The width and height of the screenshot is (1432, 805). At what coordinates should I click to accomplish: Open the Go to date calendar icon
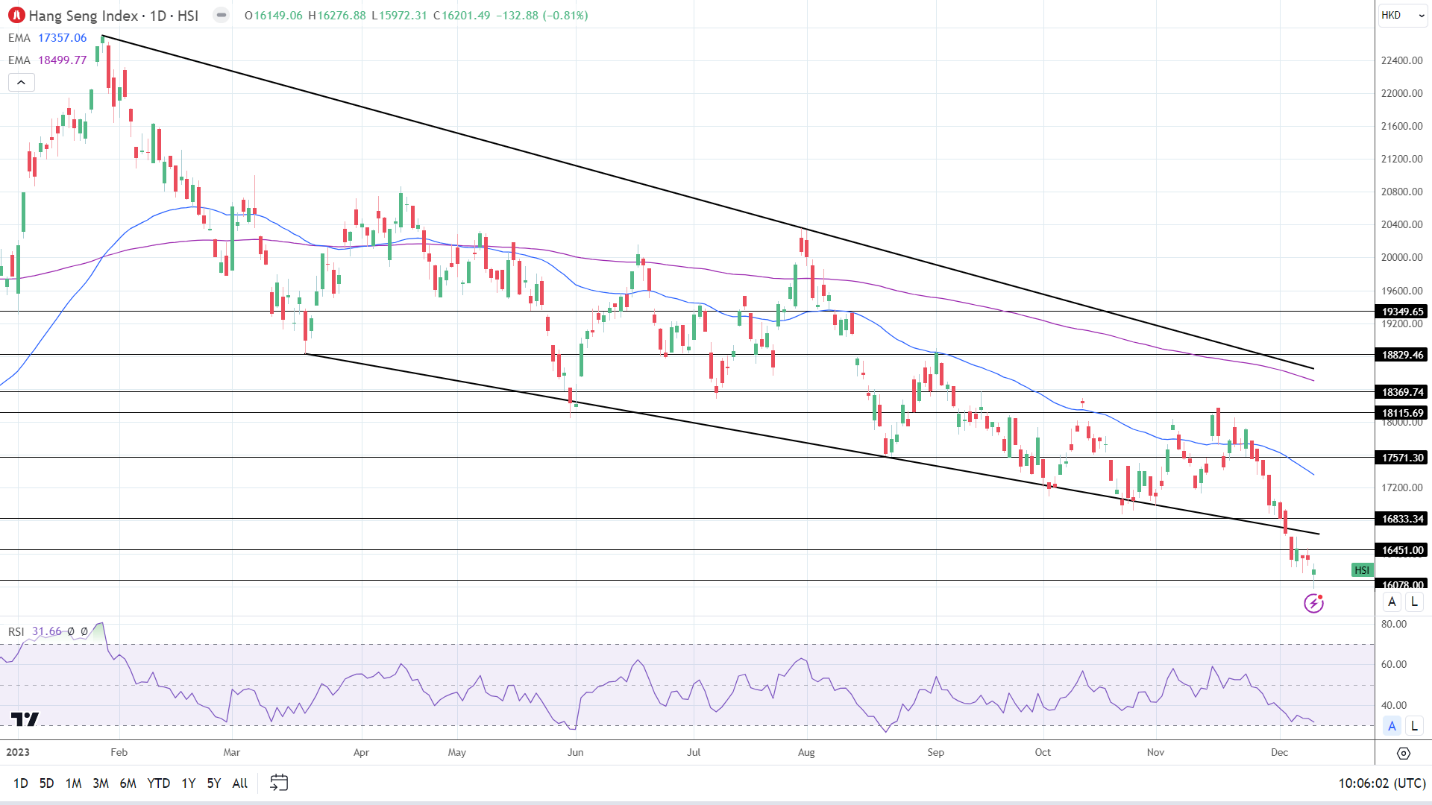point(279,783)
